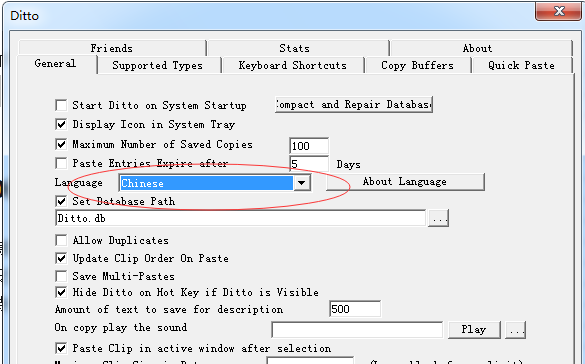The image size is (585, 364).
Task: Click the Play sound button
Action: 474,330
